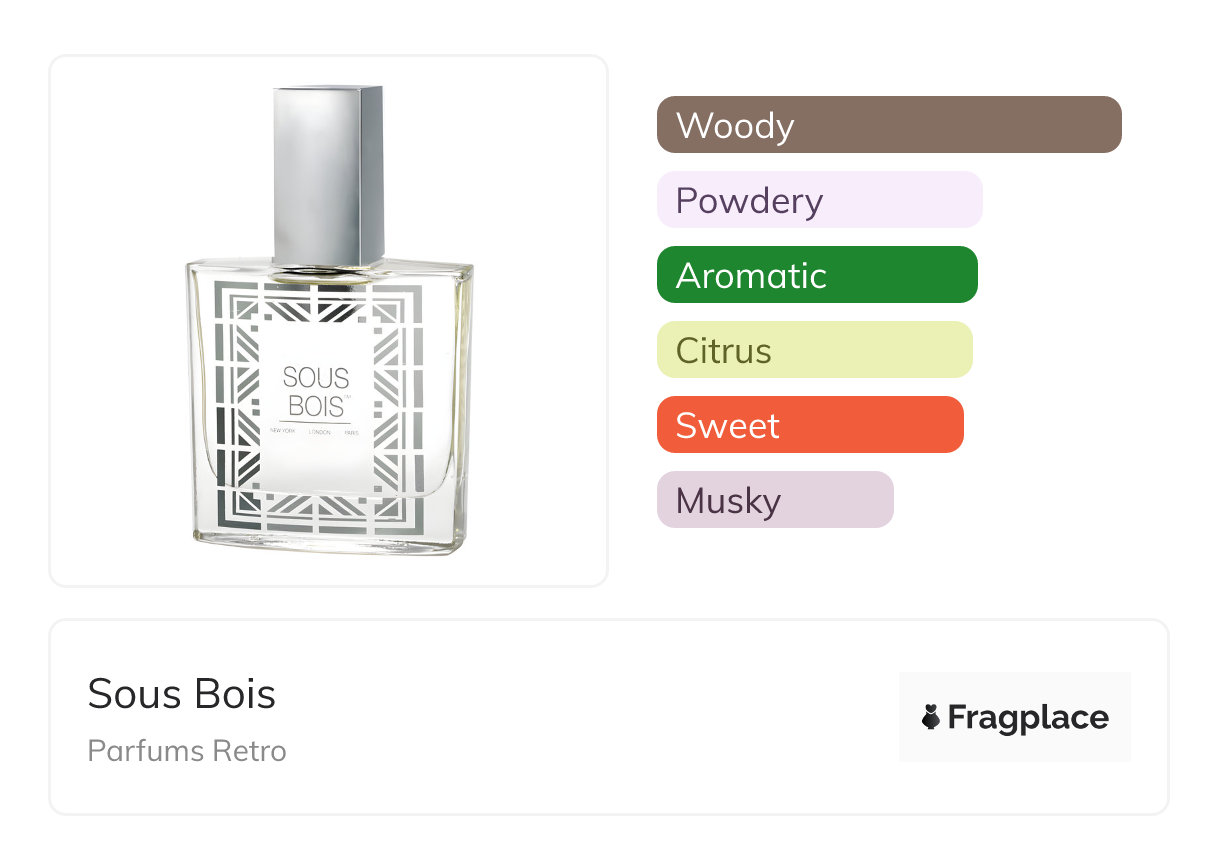Click the Aromatic label text
The height and width of the screenshot is (864, 1218).
751,276
